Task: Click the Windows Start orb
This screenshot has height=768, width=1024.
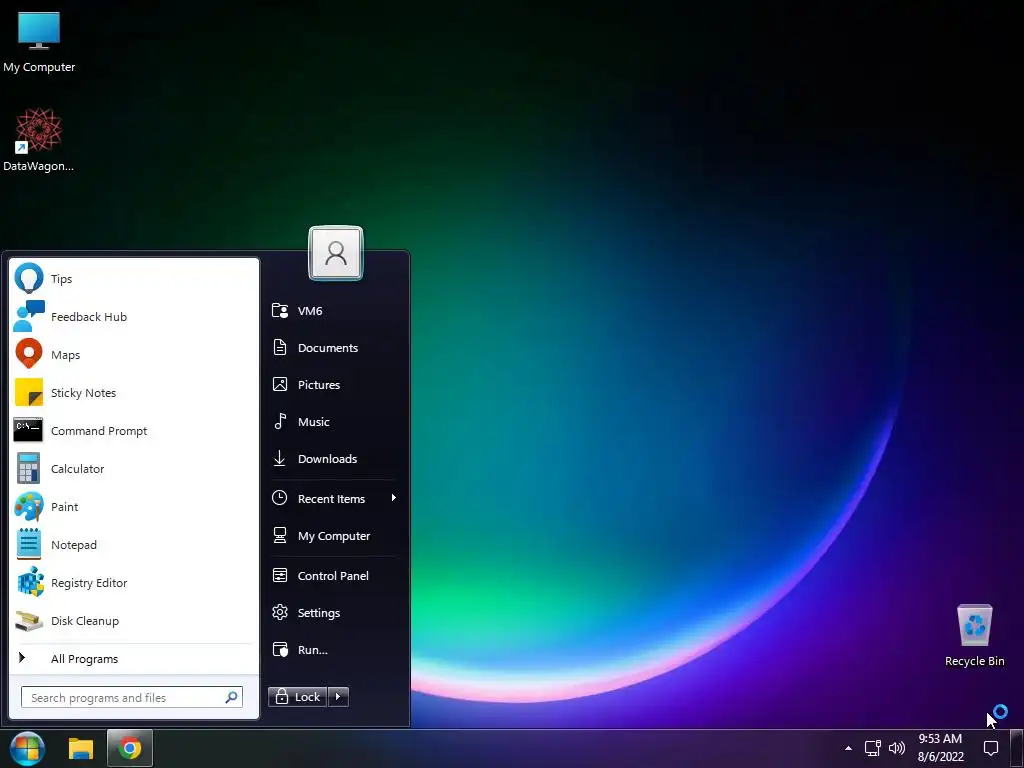Action: click(27, 748)
